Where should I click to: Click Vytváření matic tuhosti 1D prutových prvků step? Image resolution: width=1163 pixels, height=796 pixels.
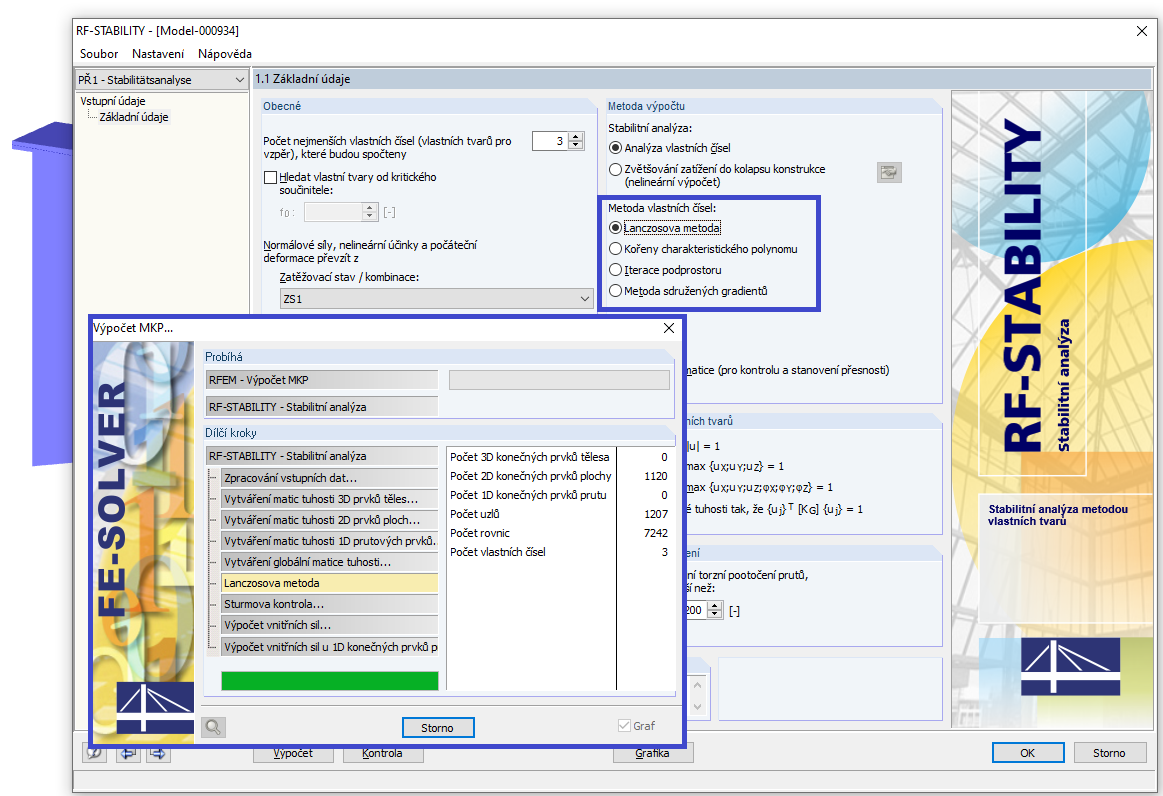pos(330,541)
